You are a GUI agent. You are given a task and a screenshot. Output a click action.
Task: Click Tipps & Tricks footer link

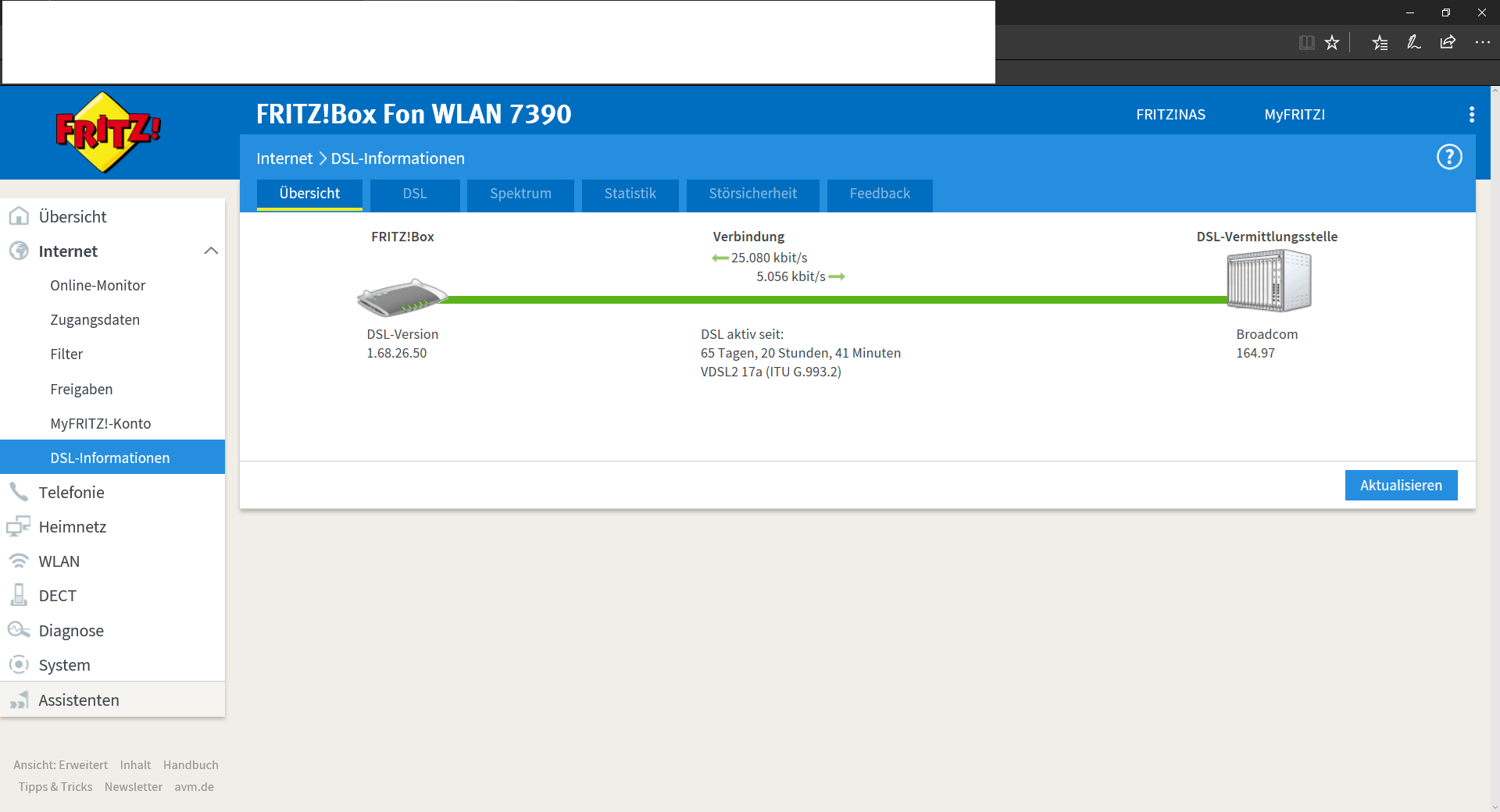tap(55, 787)
